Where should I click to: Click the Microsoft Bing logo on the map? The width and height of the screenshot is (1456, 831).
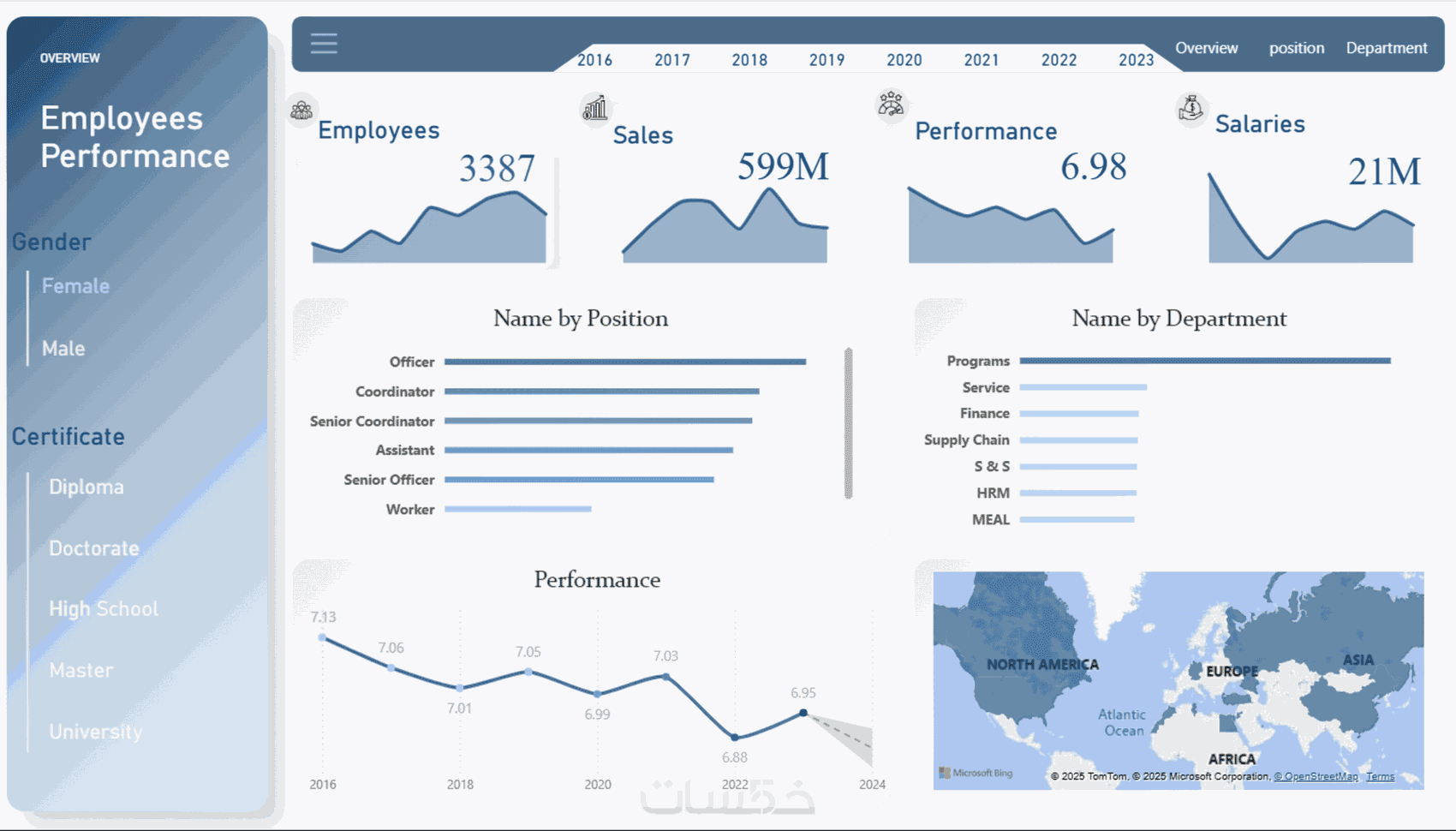point(976,773)
